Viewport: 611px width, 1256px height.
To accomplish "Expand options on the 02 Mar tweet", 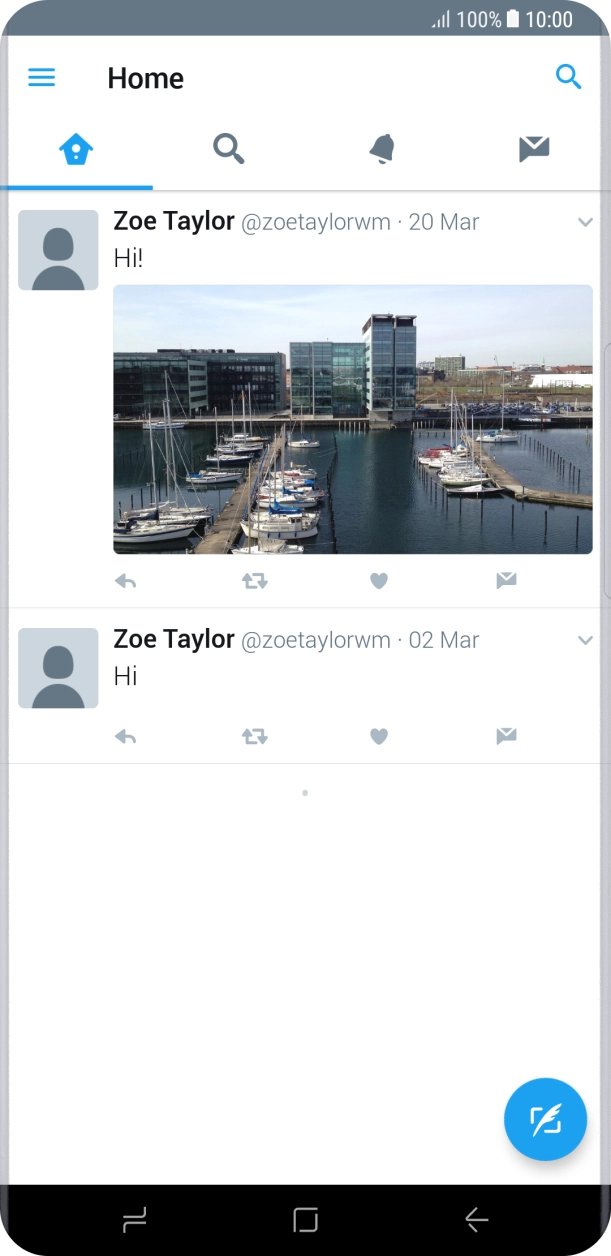I will tap(585, 640).
